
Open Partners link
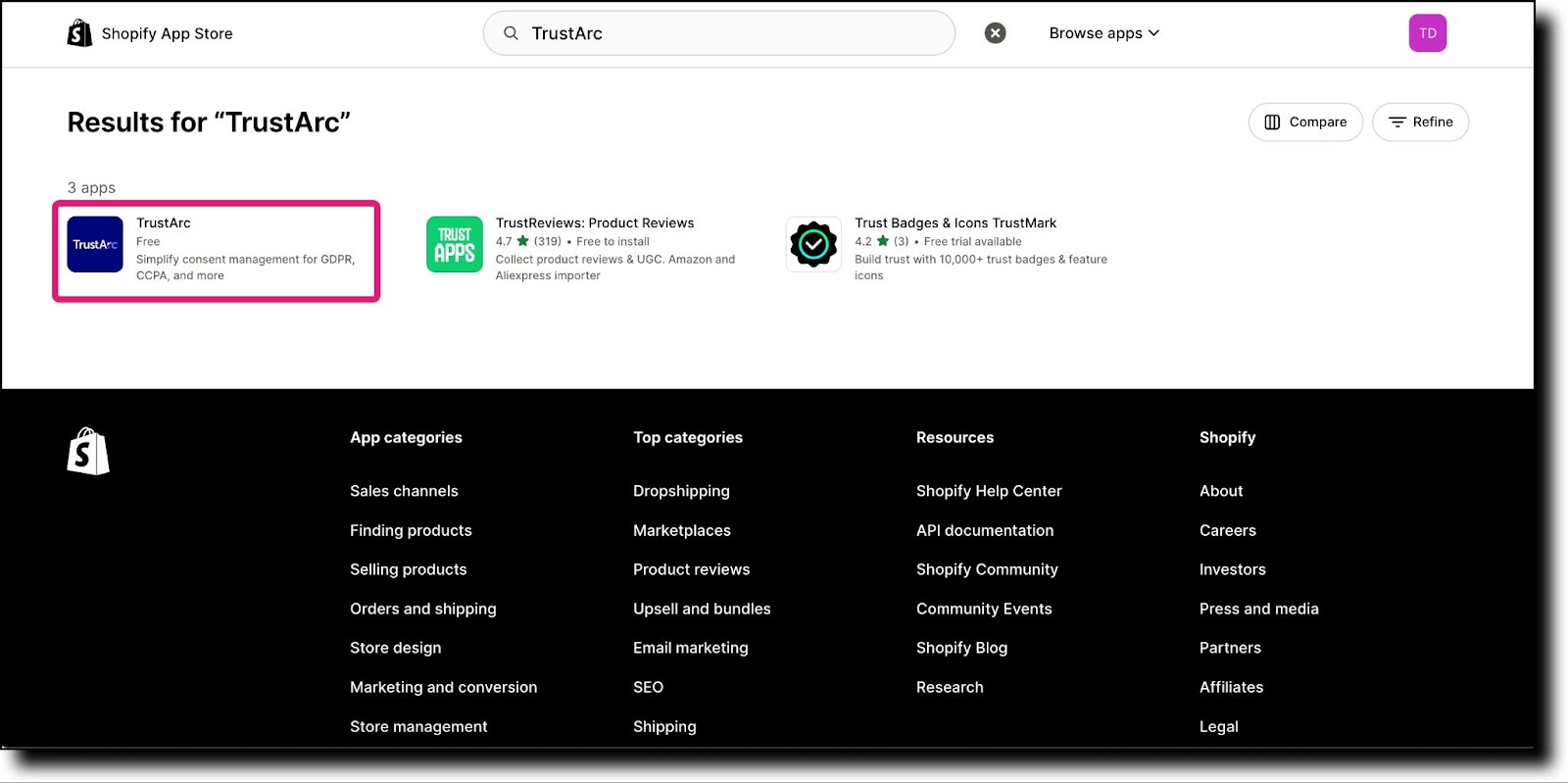[x=1230, y=648]
